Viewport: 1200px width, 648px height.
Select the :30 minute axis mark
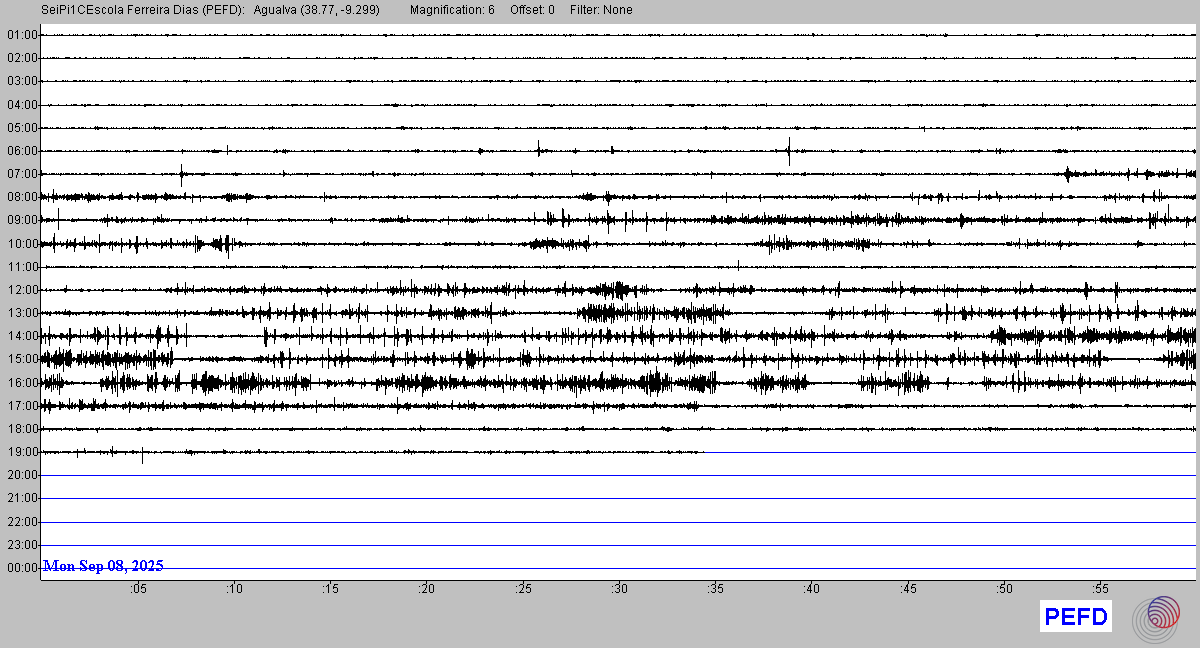(619, 590)
